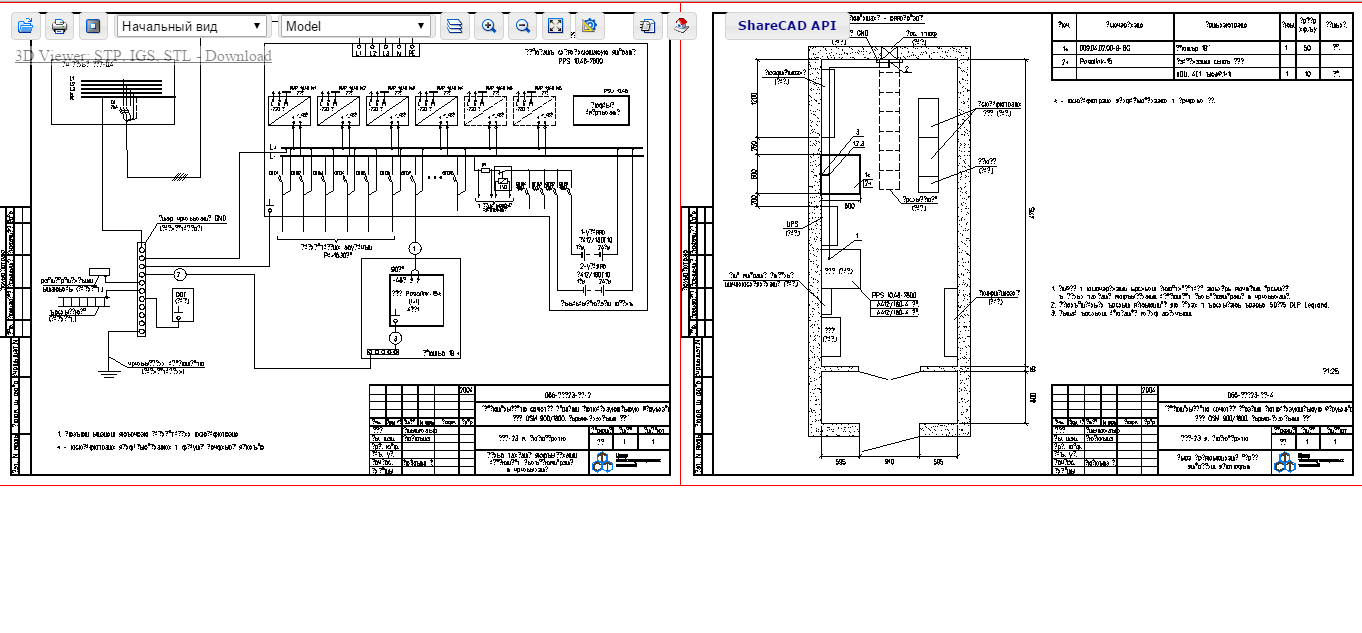Open the layers panel icon

[x=455, y=26]
